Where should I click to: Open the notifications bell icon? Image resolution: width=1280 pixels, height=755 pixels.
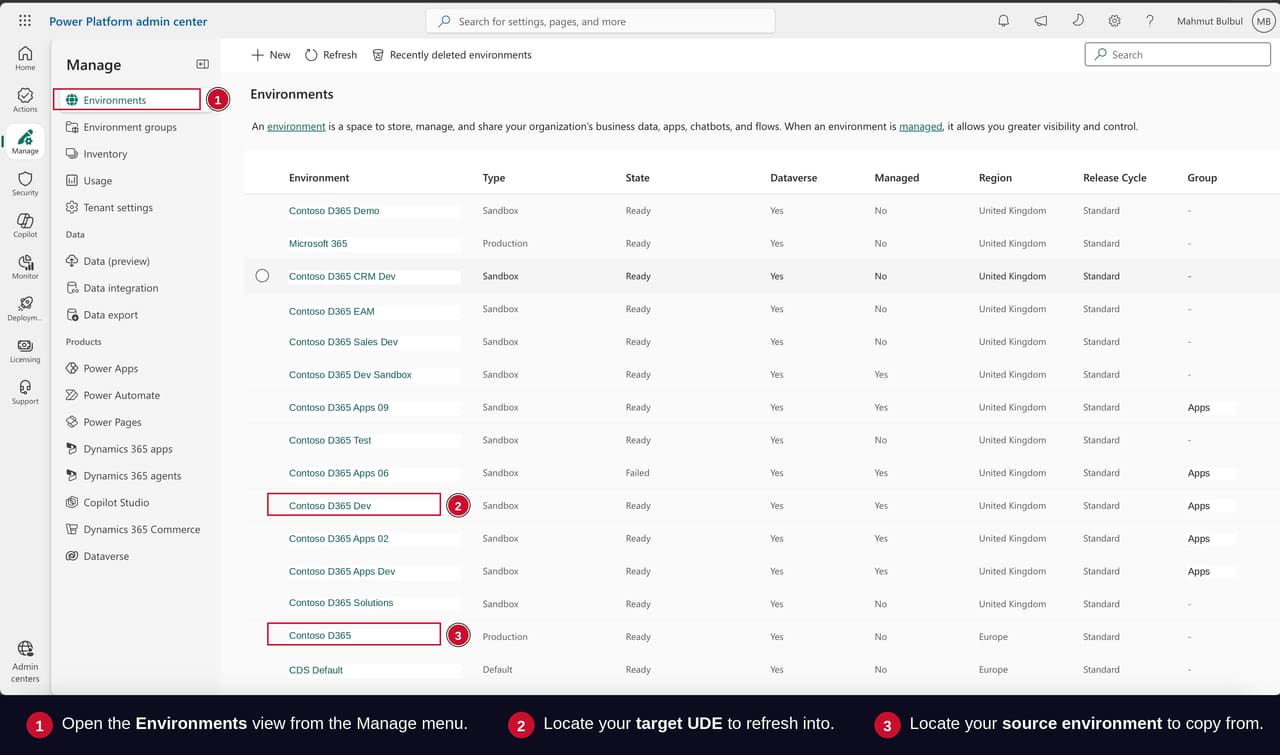point(1004,21)
